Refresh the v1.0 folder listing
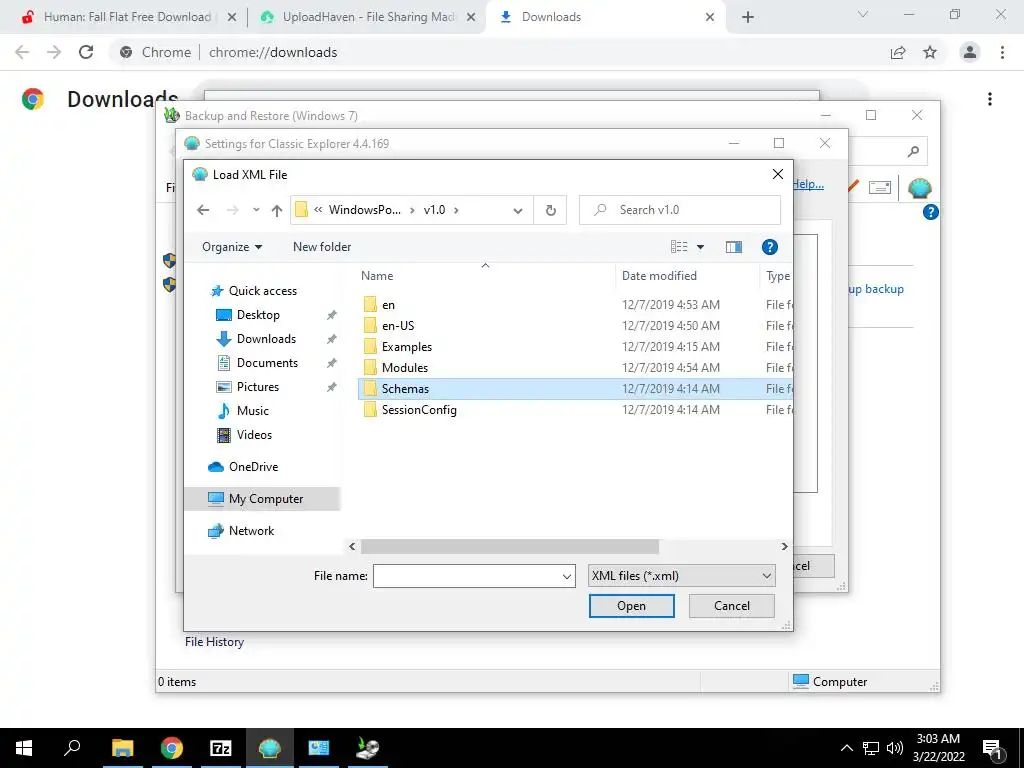Viewport: 1024px width, 768px height. pos(551,210)
